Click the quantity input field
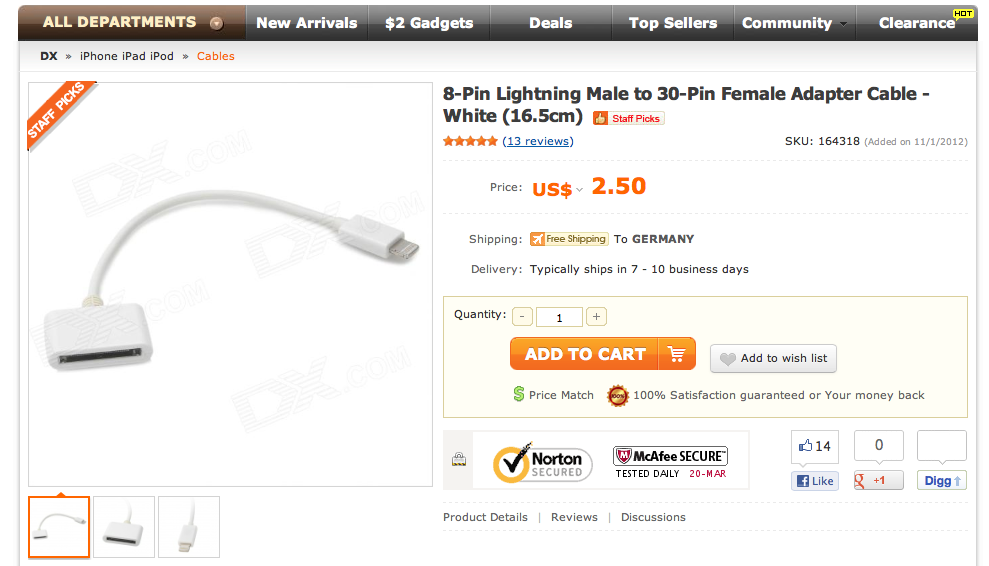Image resolution: width=989 pixels, height=566 pixels. click(x=559, y=317)
